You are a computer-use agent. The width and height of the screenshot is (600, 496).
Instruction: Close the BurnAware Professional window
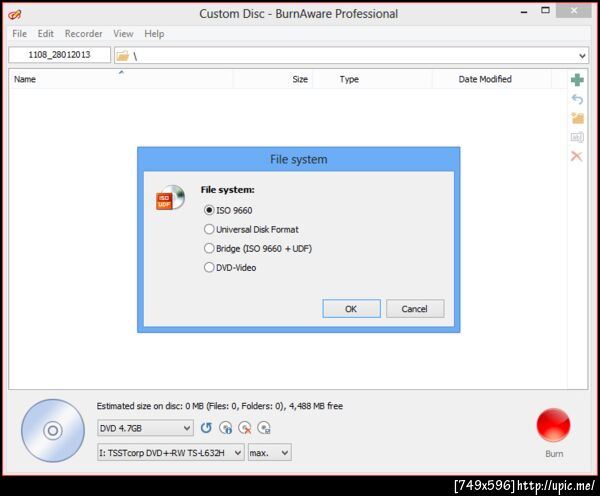pyautogui.click(x=574, y=11)
